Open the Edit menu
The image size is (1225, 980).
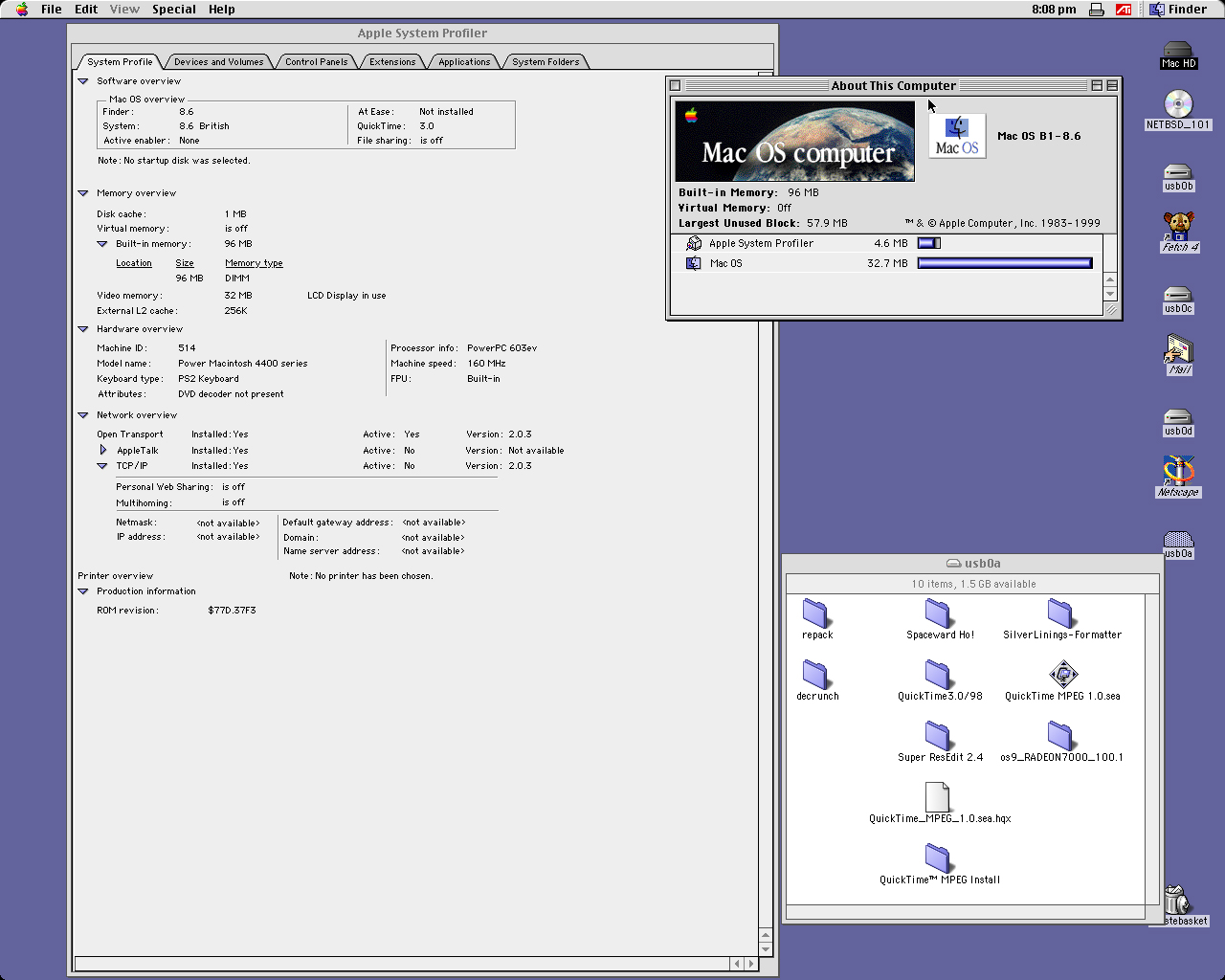click(x=86, y=10)
